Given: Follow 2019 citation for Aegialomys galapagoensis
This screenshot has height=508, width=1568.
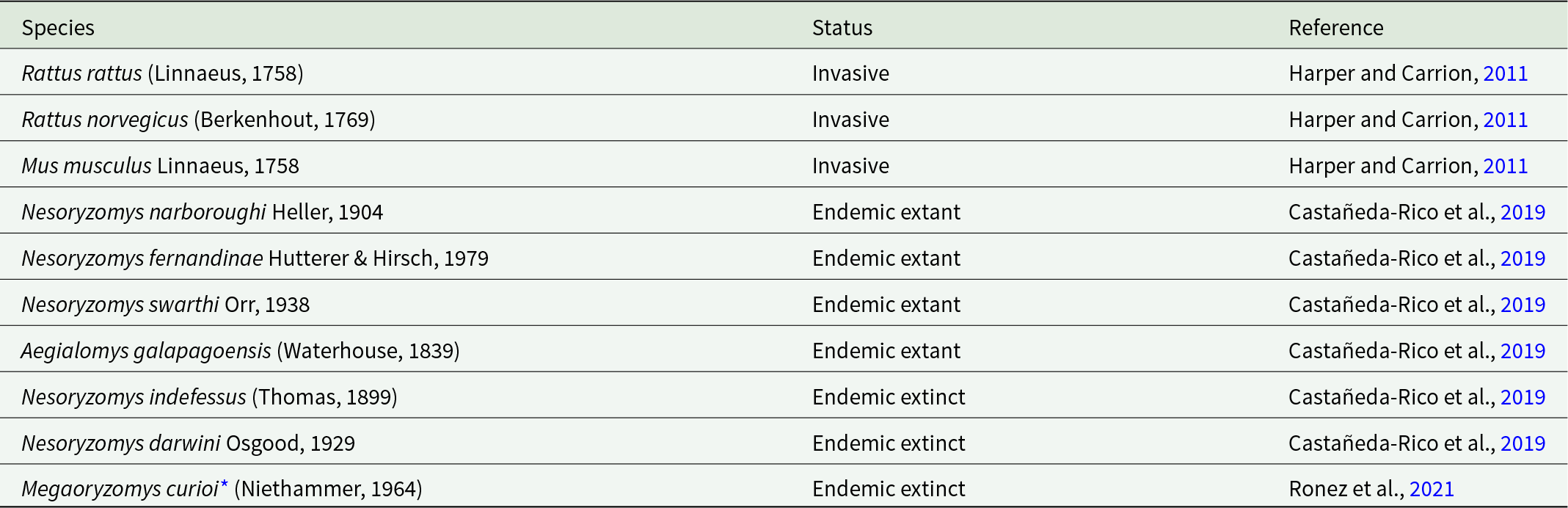Looking at the screenshot, I should click(x=1523, y=351).
